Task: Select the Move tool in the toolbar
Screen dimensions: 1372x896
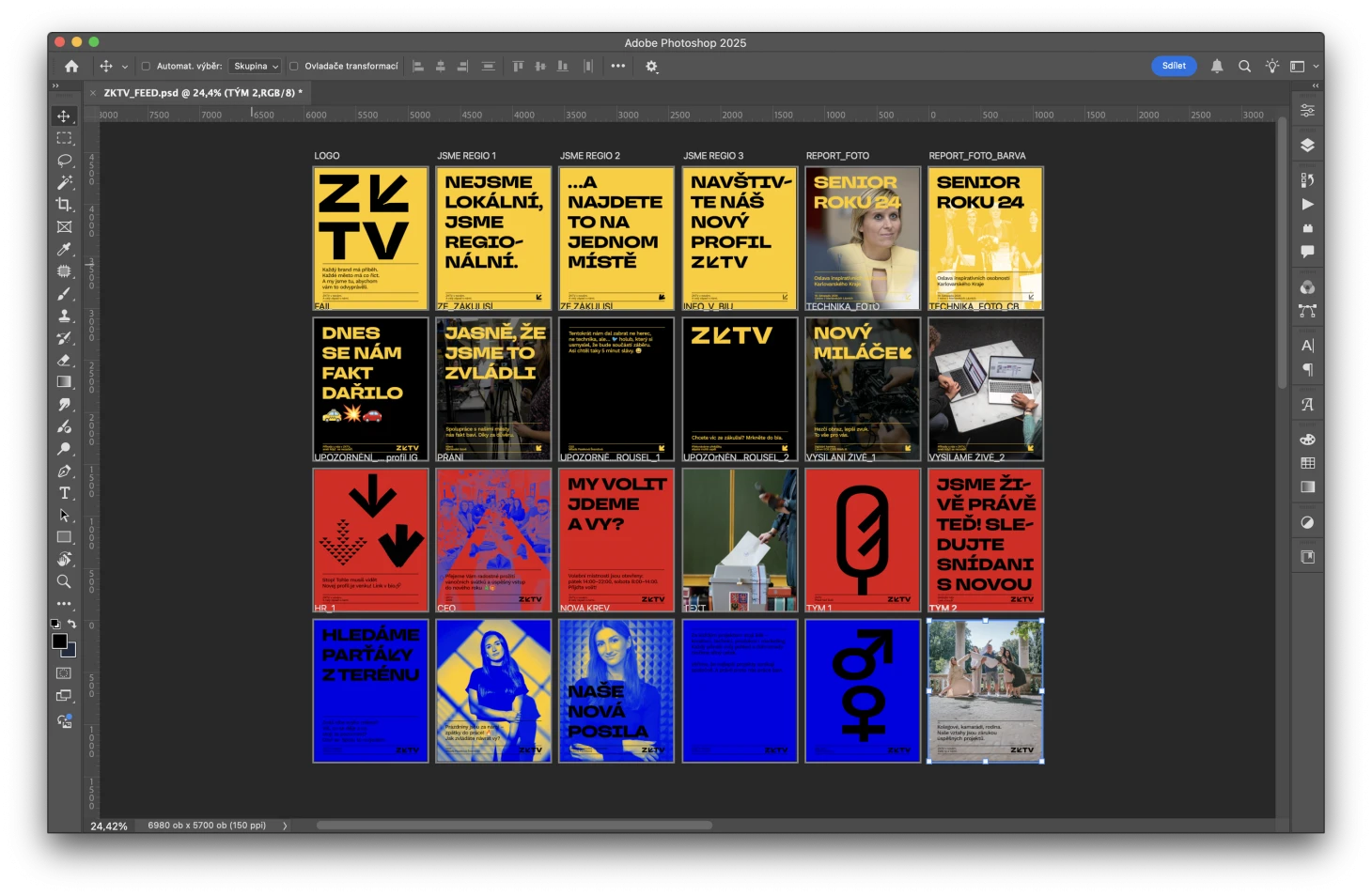Action: [x=64, y=116]
